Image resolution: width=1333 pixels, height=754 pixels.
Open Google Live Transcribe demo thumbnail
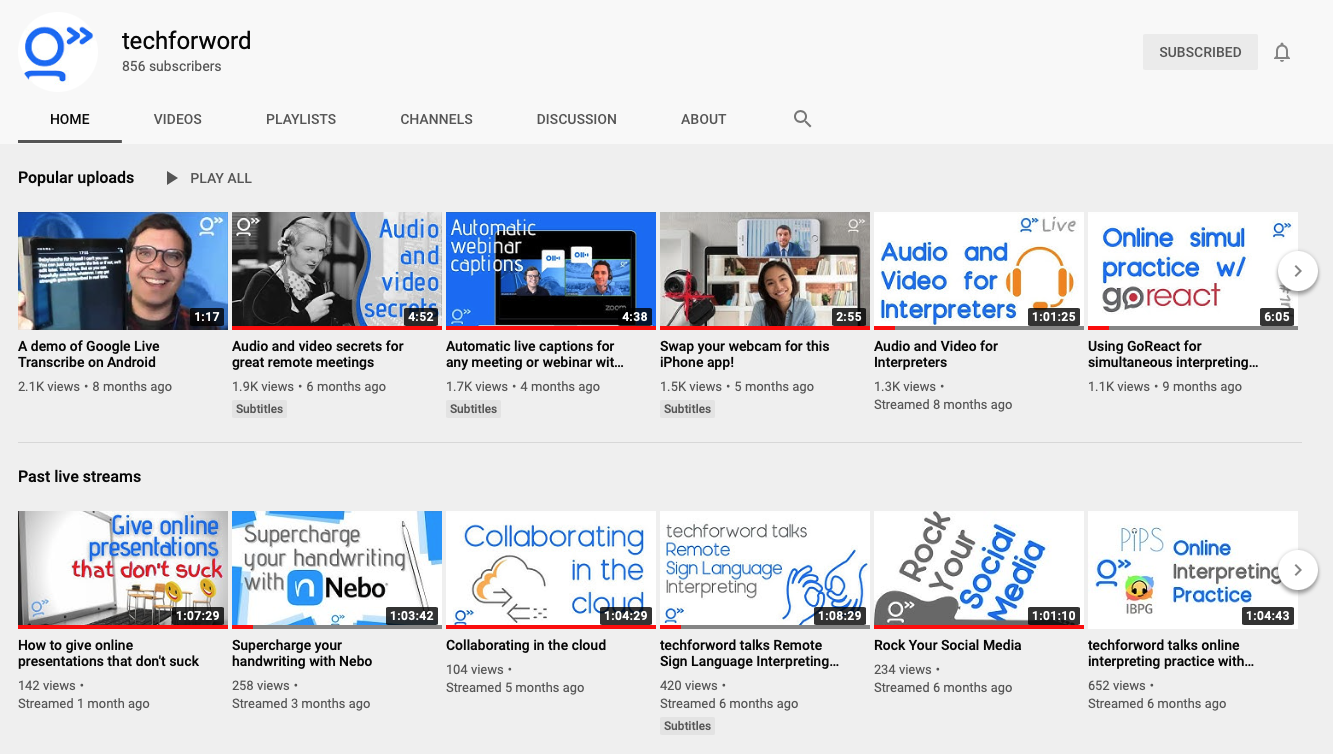pyautogui.click(x=123, y=271)
